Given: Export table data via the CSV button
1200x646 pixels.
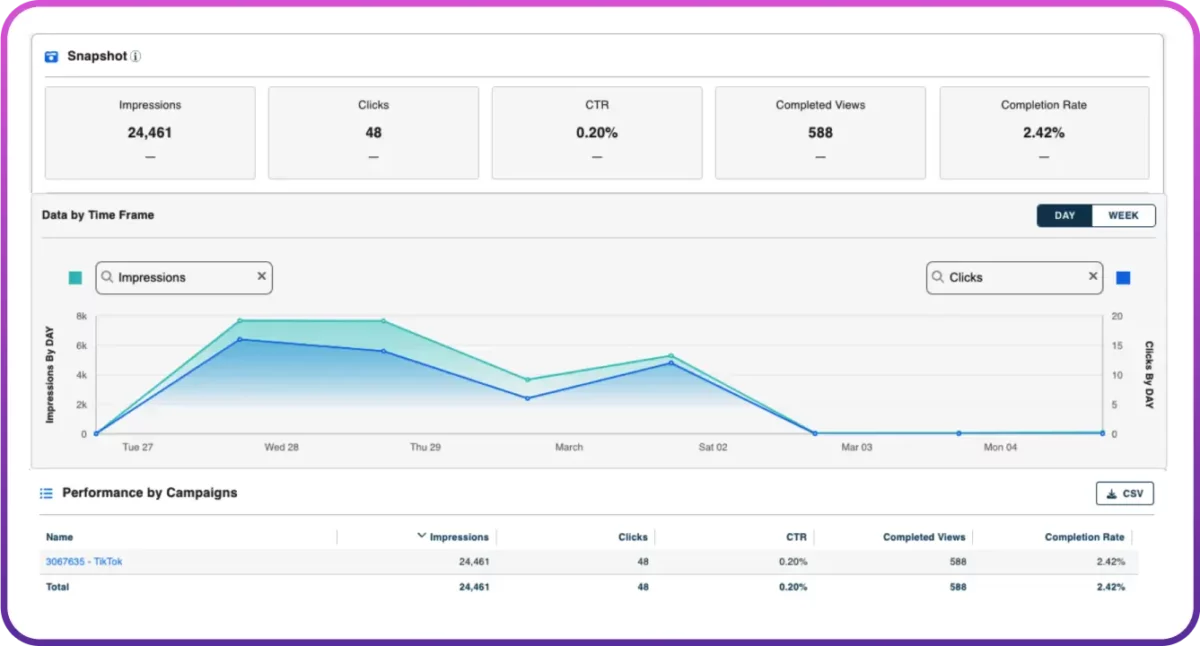Looking at the screenshot, I should tap(1124, 493).
